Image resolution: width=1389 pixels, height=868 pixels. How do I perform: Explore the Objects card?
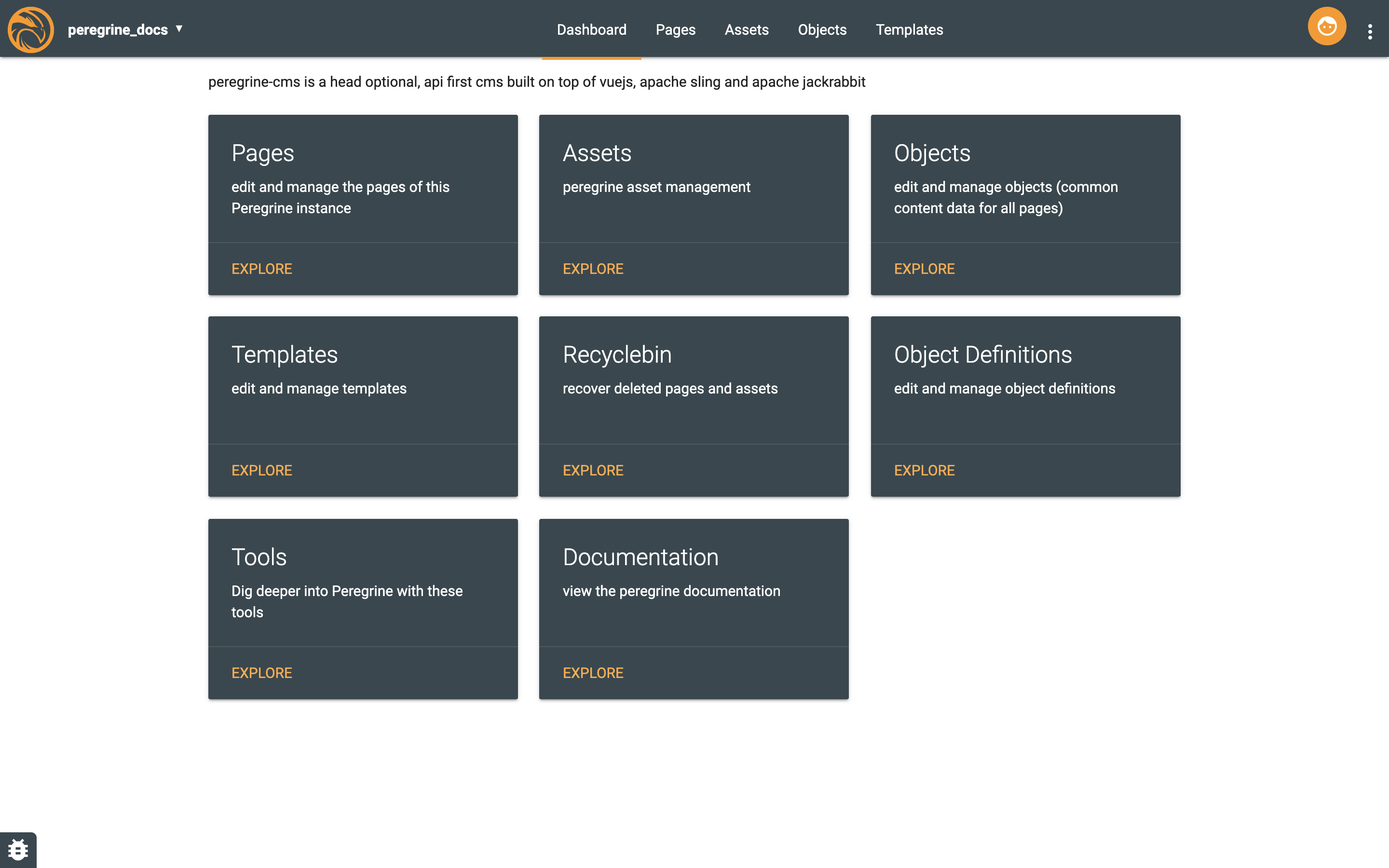pos(924,269)
